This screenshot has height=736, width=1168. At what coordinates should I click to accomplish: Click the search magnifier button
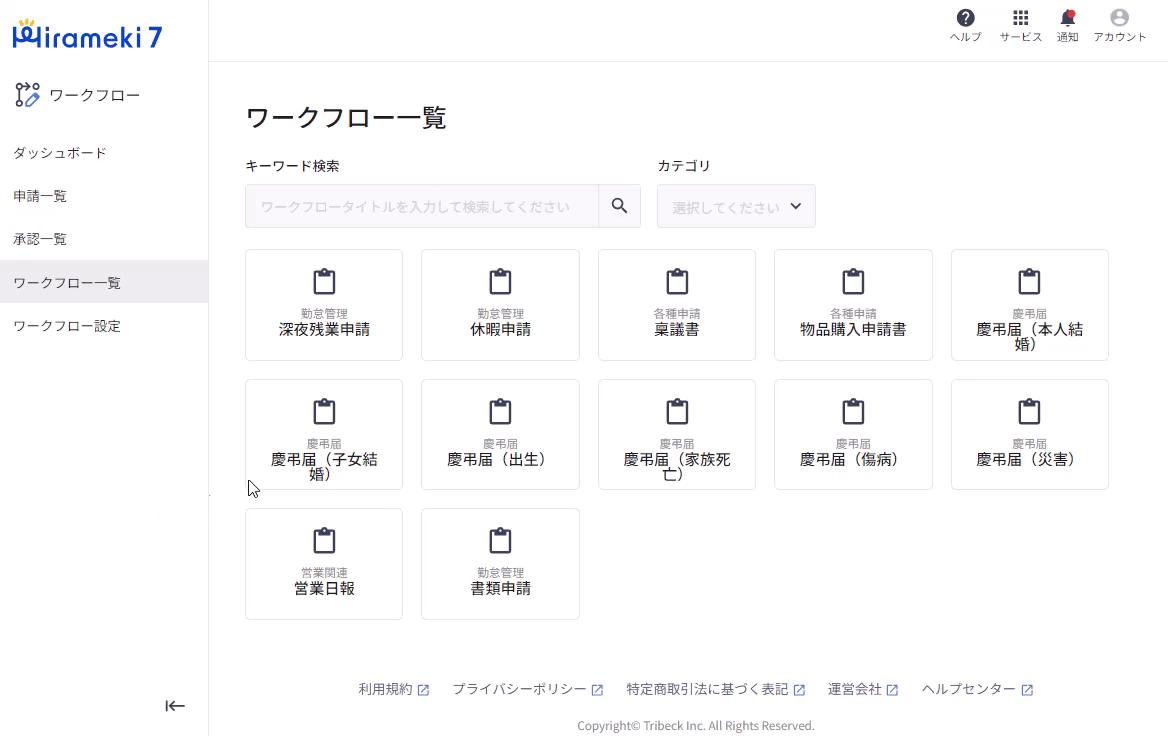click(x=619, y=206)
